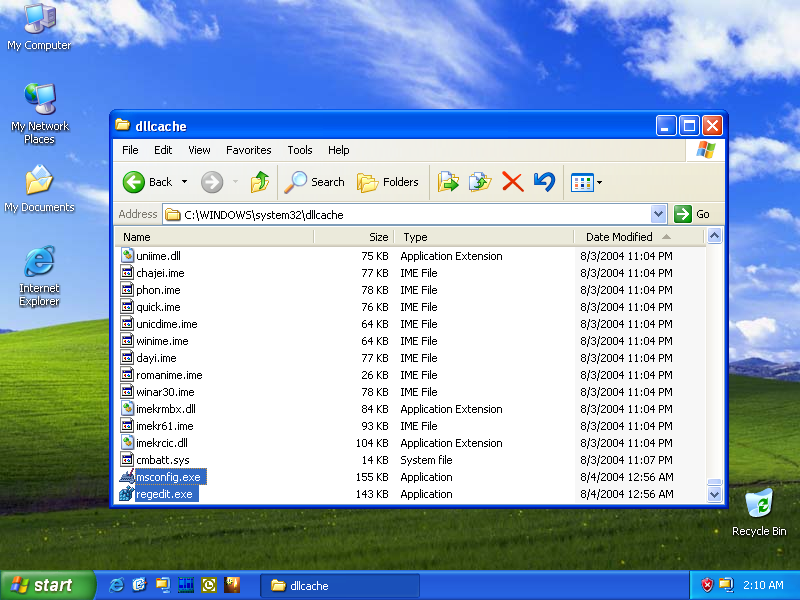Open the Help menu

[339, 150]
